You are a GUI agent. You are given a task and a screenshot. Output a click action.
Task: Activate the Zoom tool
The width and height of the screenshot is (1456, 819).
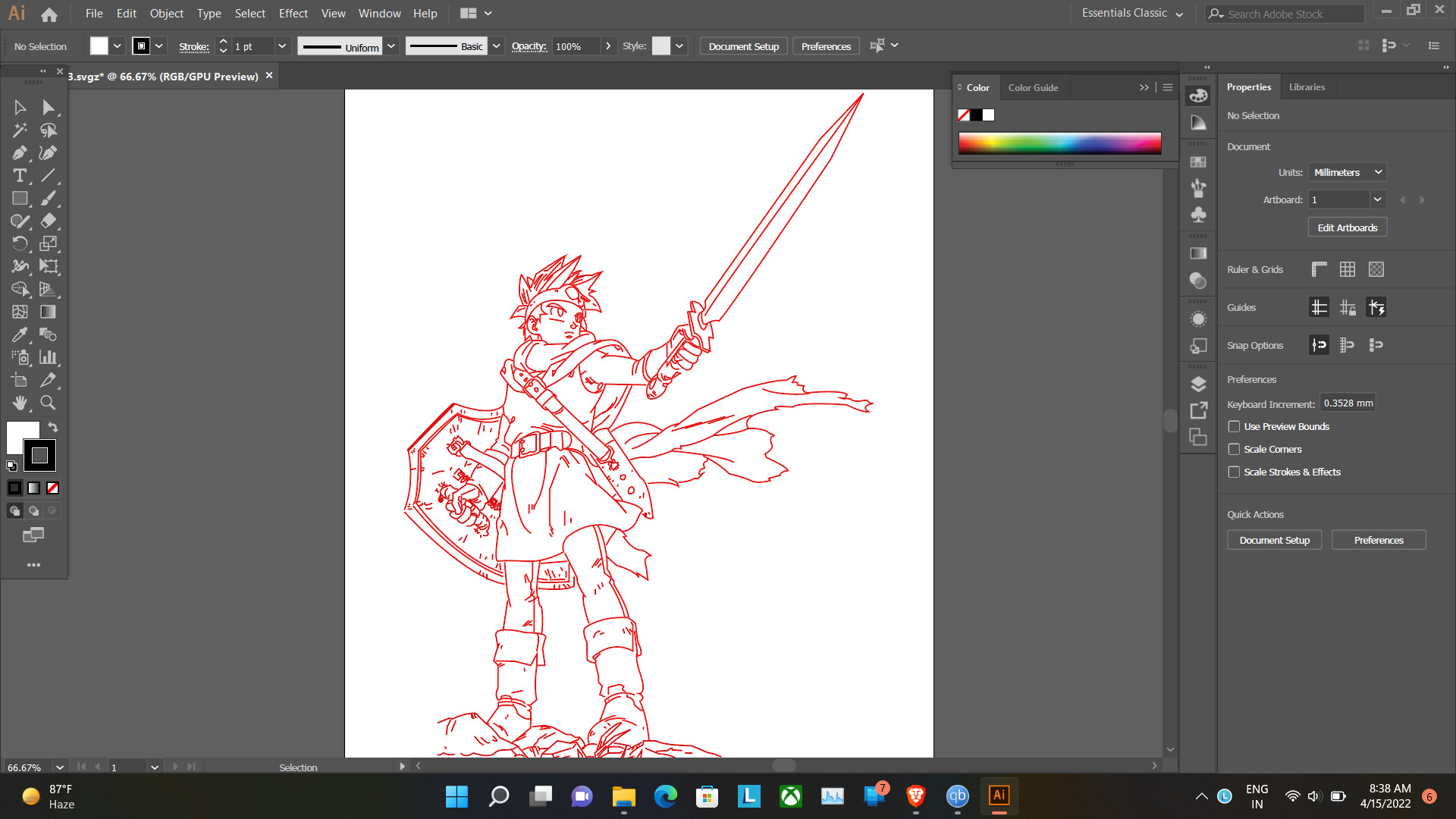click(48, 403)
